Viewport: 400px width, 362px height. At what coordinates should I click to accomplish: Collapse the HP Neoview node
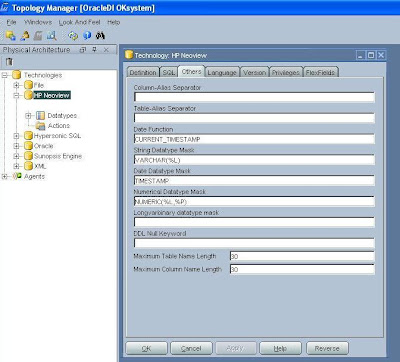16,96
